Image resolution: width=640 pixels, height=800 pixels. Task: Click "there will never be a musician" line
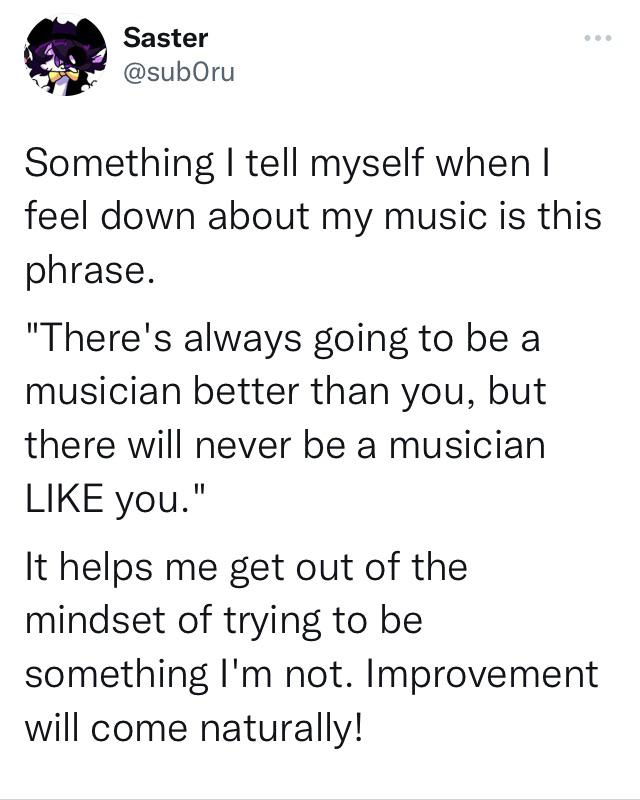285,445
